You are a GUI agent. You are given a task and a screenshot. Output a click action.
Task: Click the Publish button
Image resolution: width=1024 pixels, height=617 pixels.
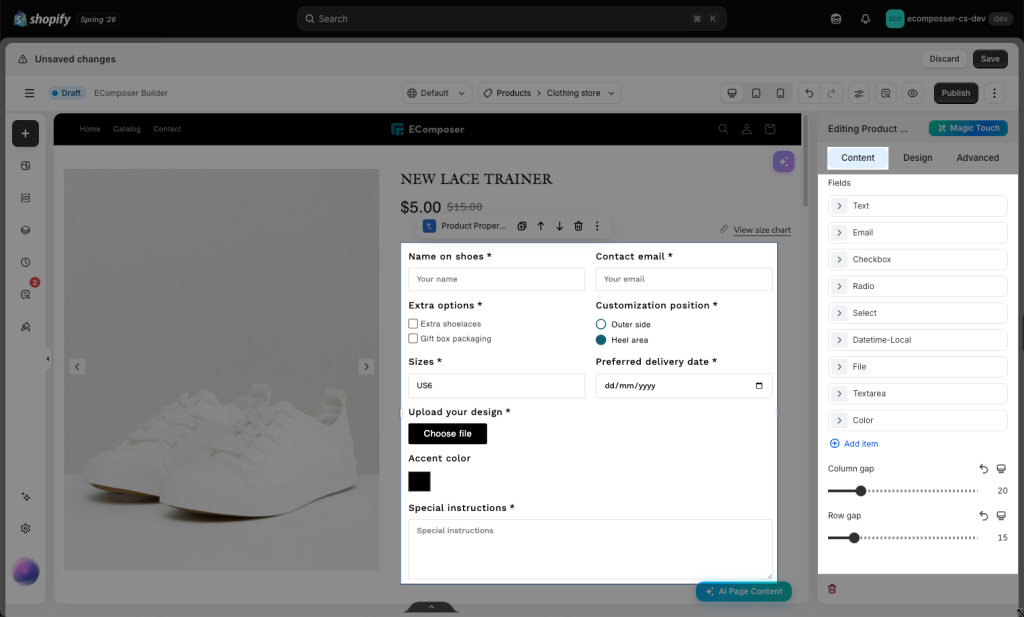[955, 93]
